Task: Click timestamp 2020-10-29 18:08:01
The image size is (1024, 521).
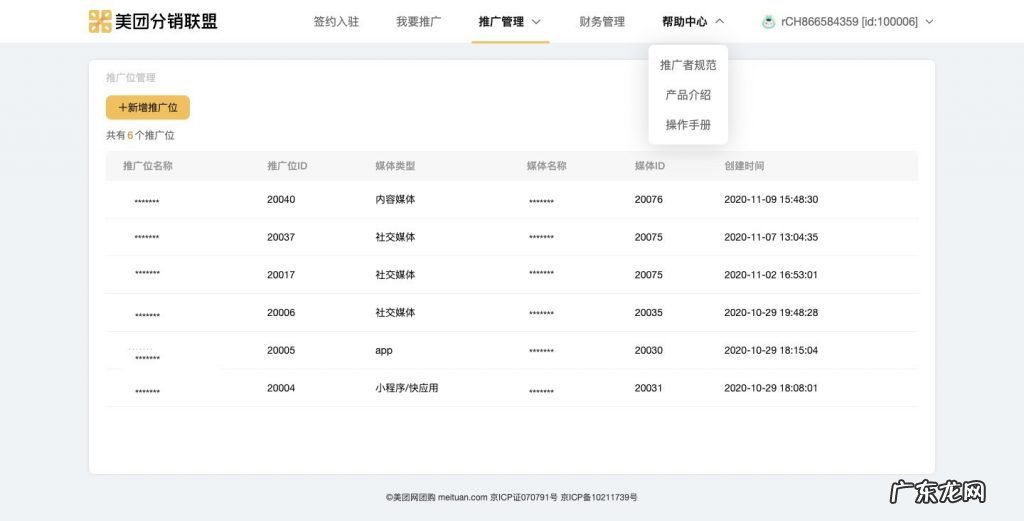Action: click(x=771, y=388)
